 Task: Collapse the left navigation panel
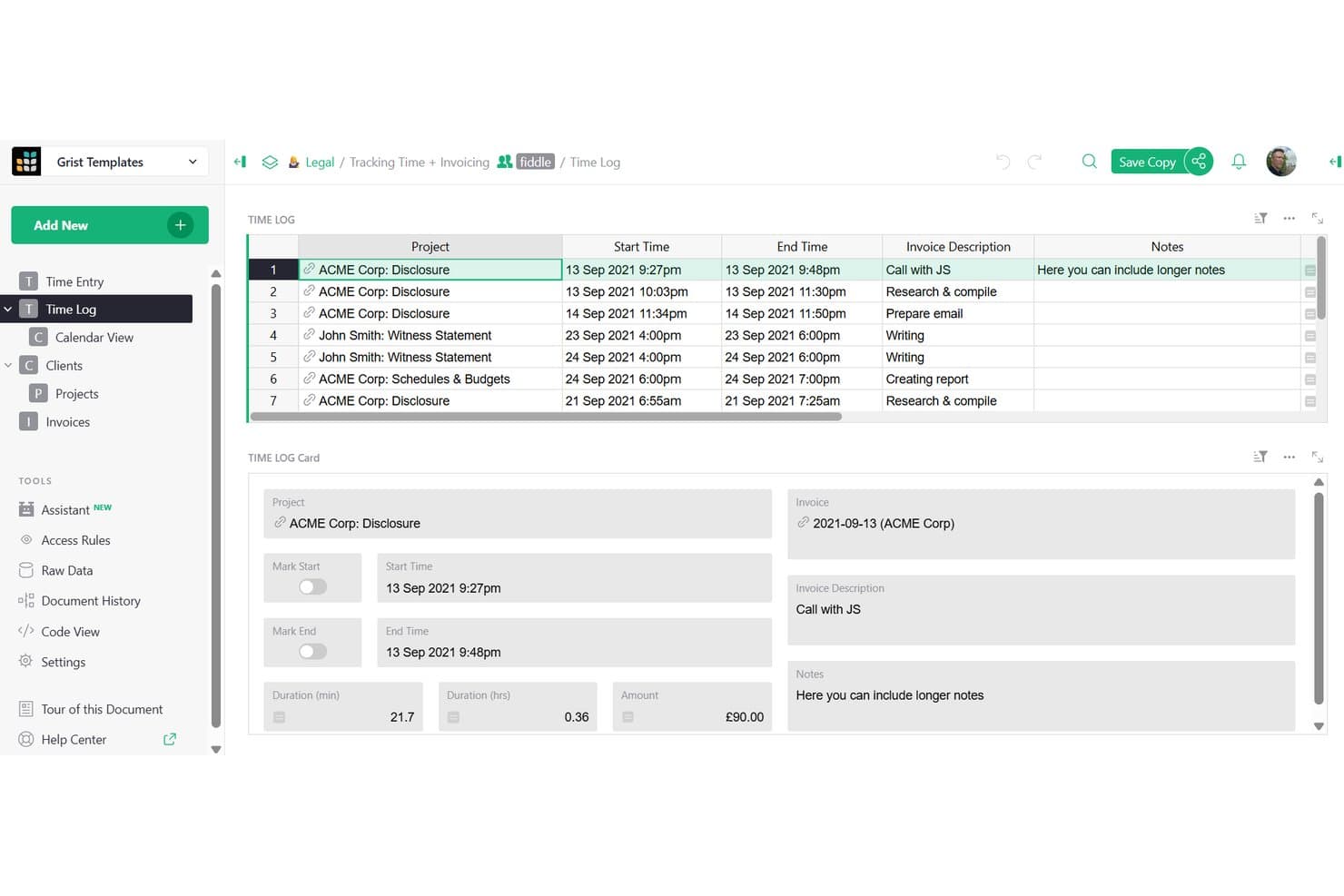(240, 162)
